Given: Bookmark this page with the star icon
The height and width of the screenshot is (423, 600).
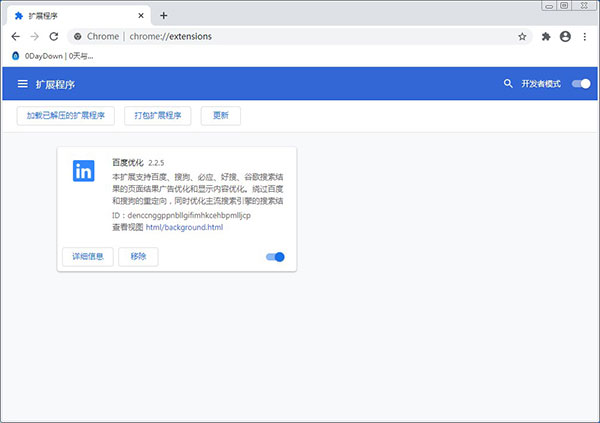Looking at the screenshot, I should point(522,36).
